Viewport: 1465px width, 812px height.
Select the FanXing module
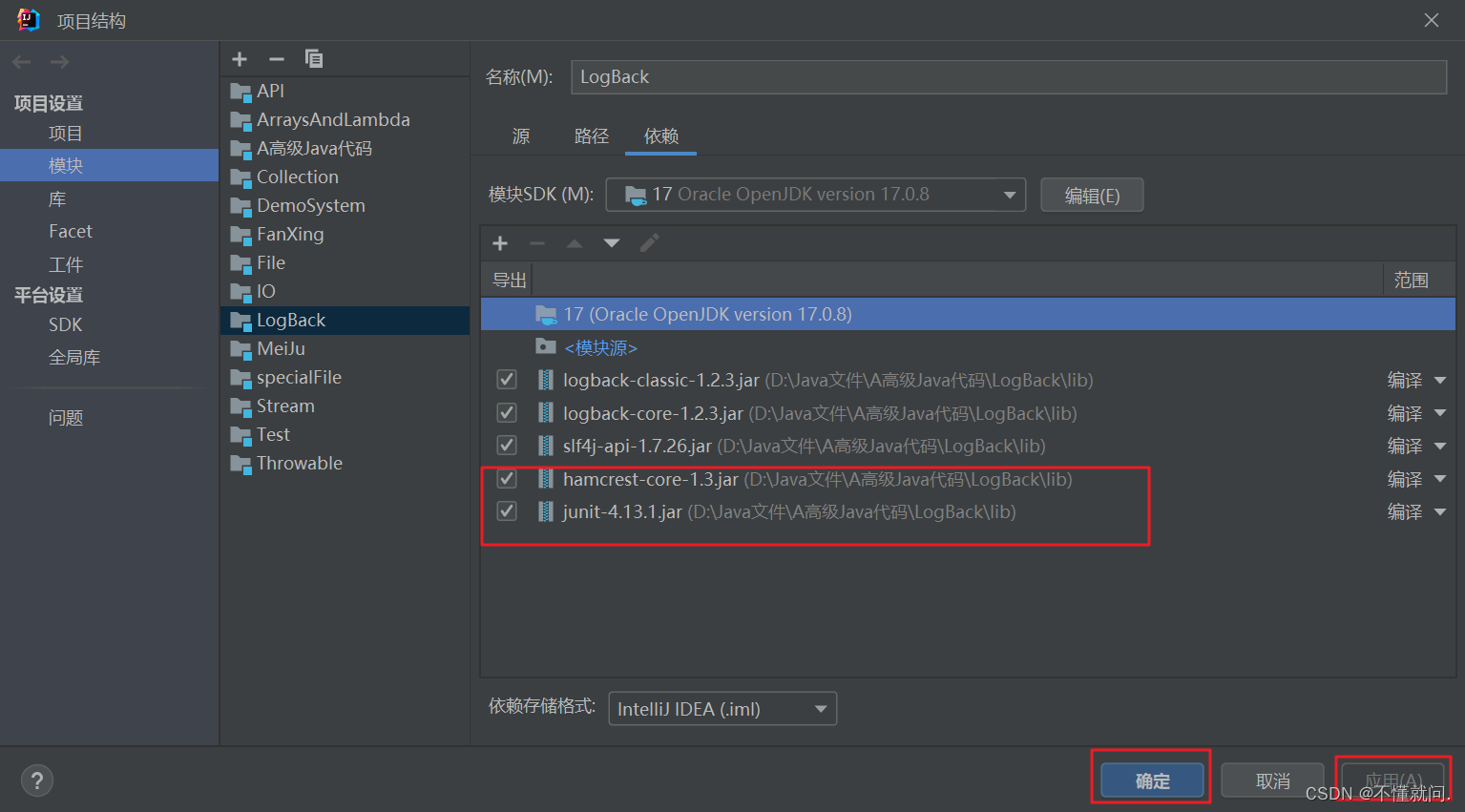[345, 235]
